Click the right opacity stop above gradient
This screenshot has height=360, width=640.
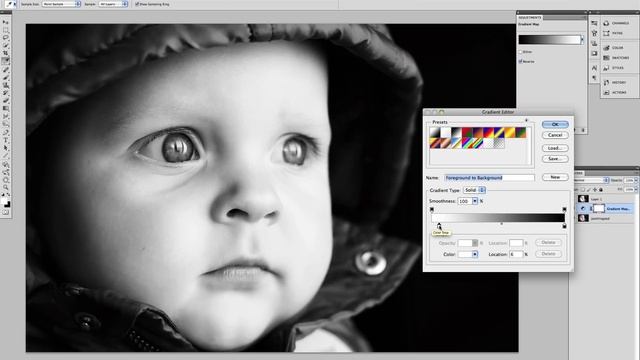click(564, 209)
